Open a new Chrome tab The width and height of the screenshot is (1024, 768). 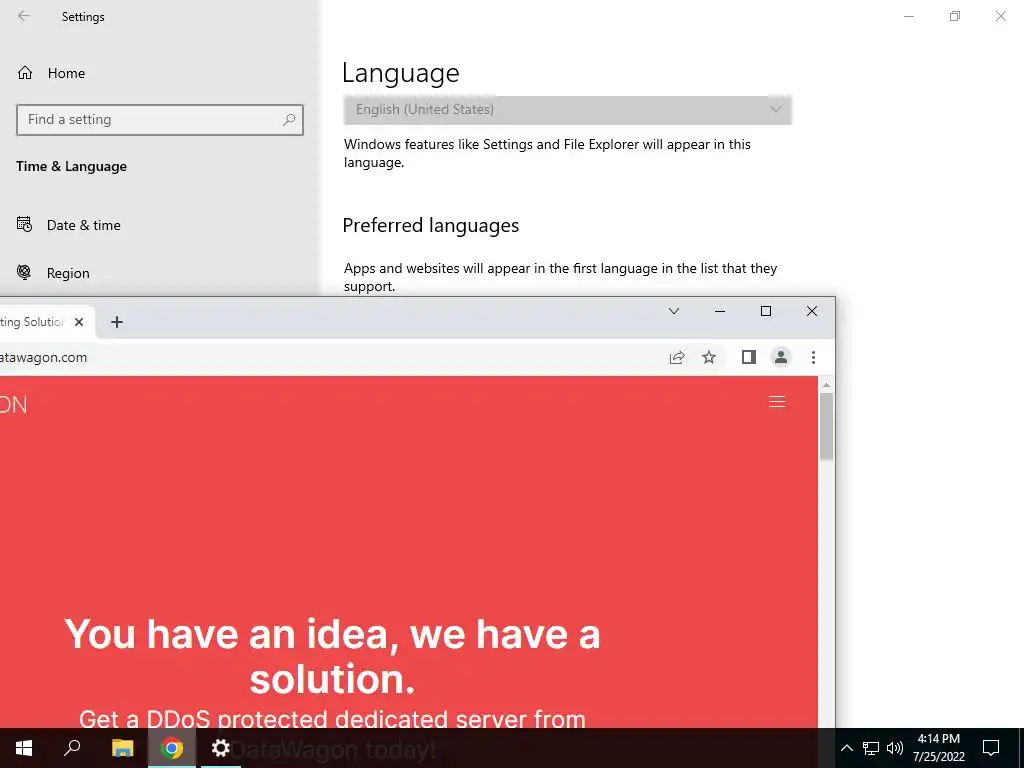pos(117,322)
